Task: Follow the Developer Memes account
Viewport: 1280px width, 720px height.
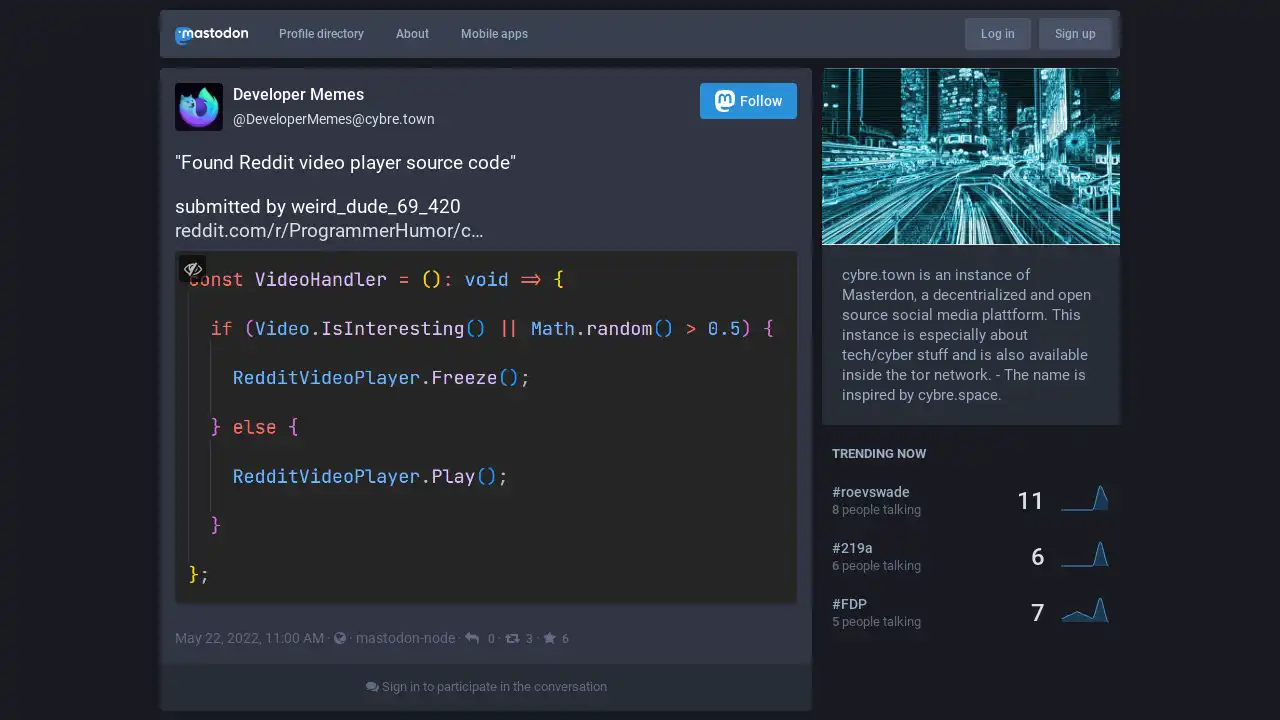Action: click(748, 101)
